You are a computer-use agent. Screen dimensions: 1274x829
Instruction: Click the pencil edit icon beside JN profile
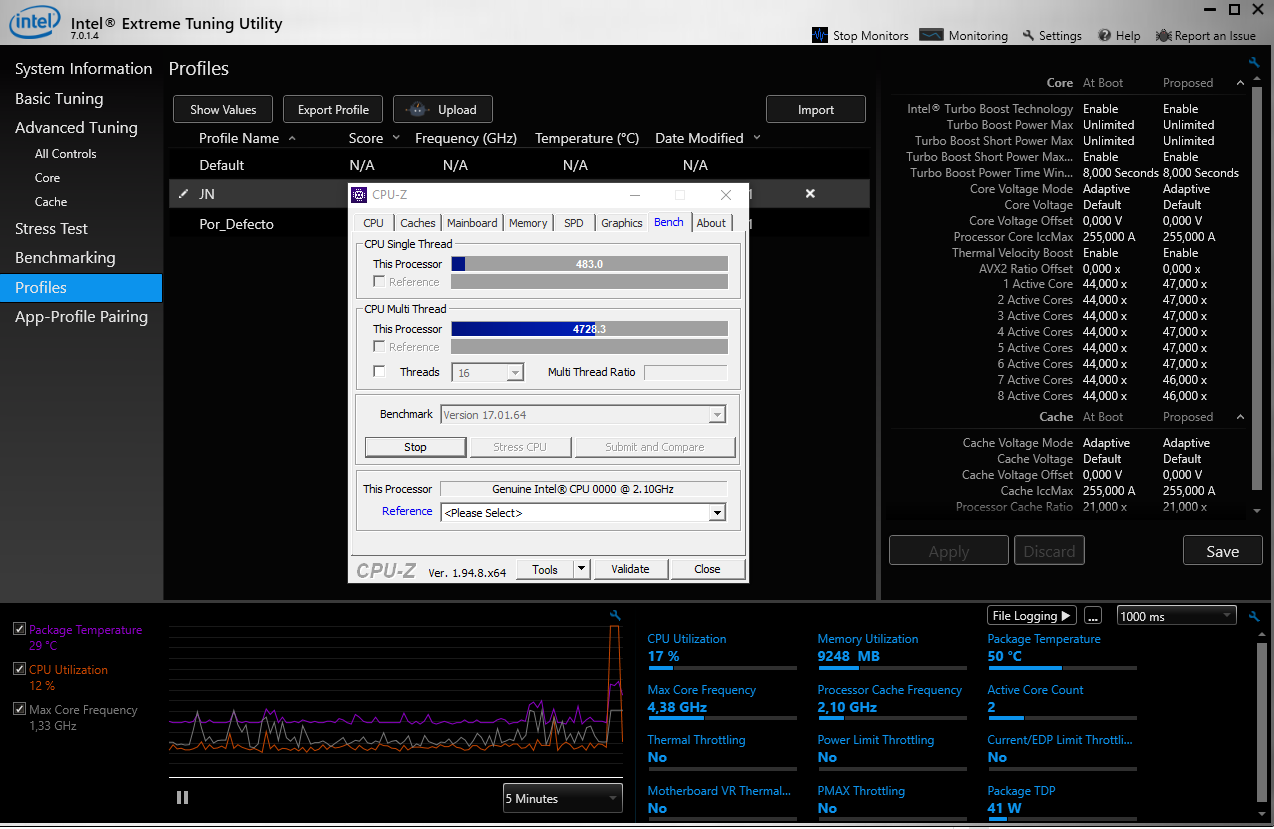[183, 194]
